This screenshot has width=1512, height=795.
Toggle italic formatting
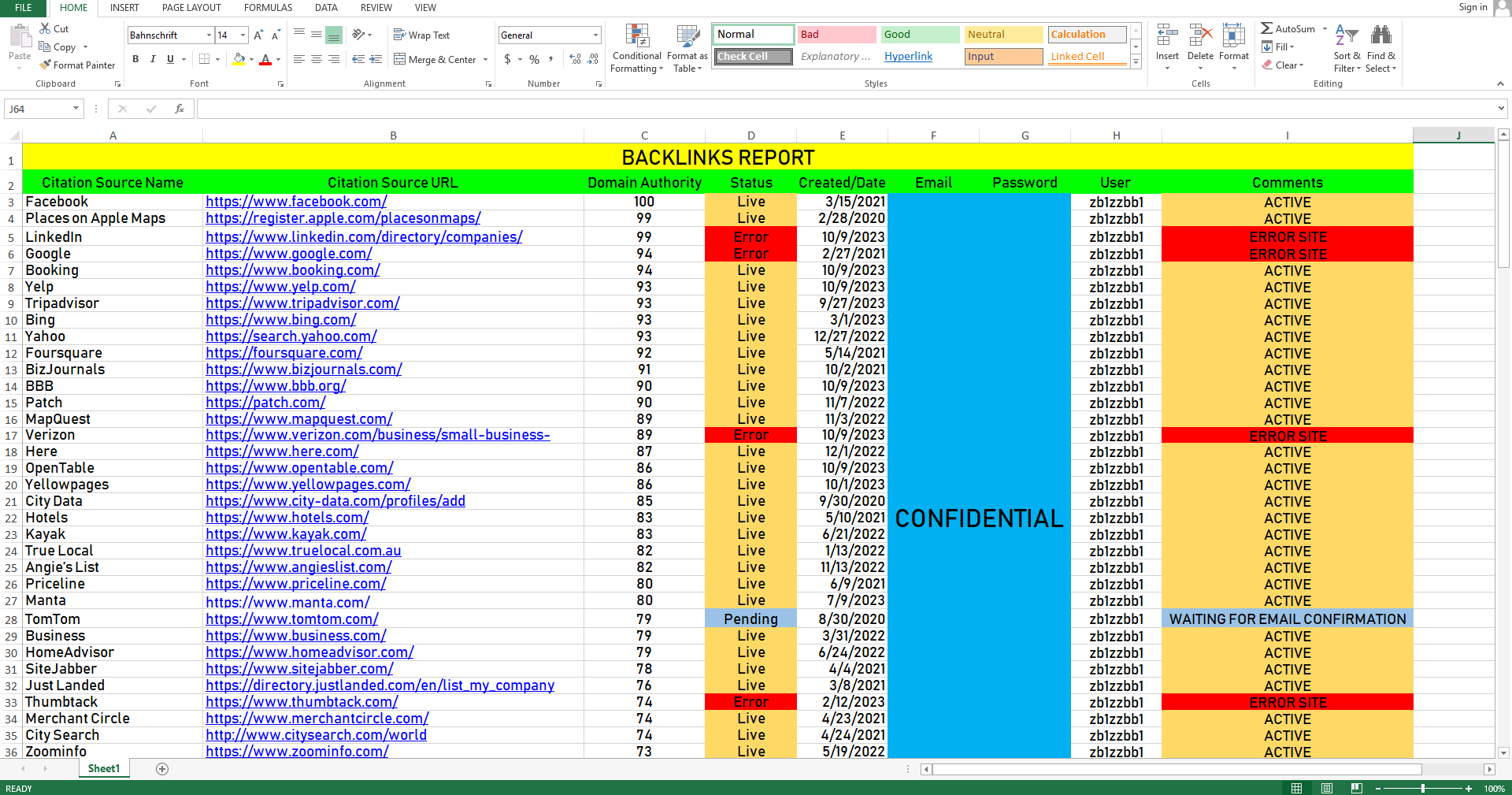click(153, 59)
